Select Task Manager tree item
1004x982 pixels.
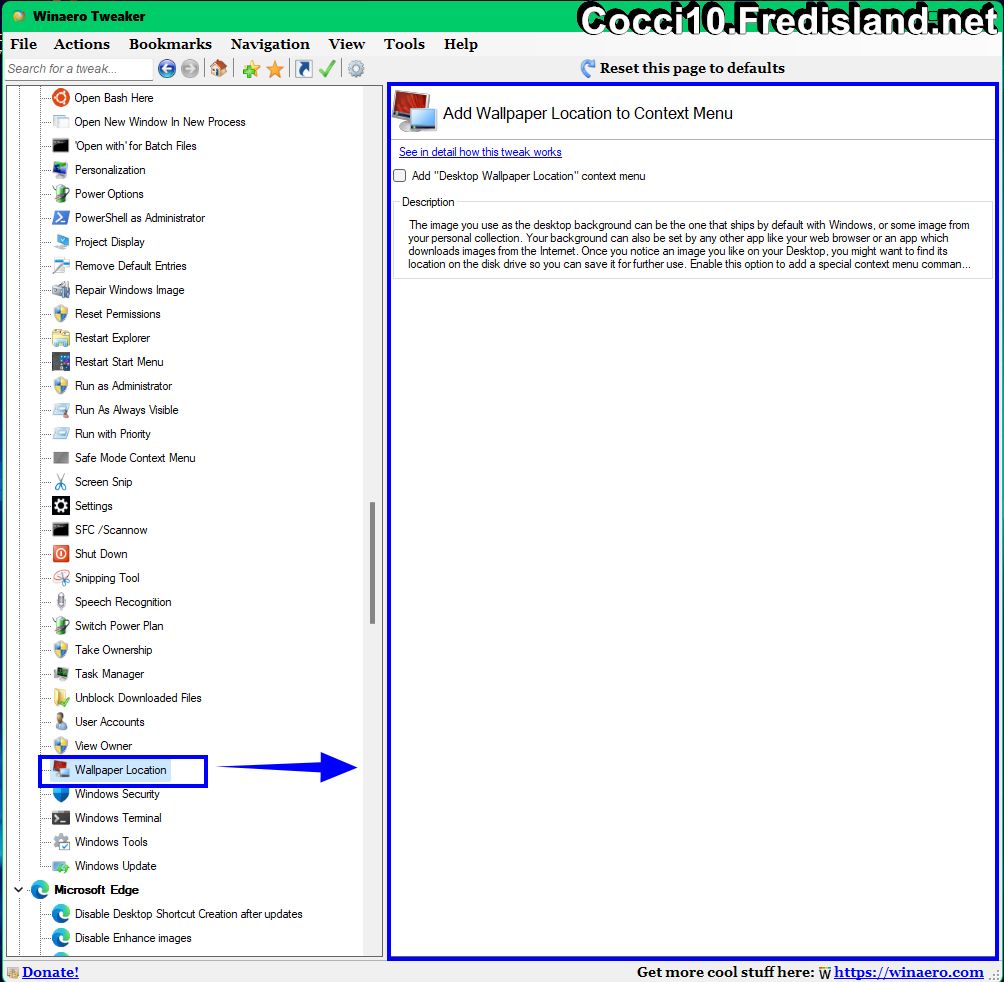click(109, 674)
